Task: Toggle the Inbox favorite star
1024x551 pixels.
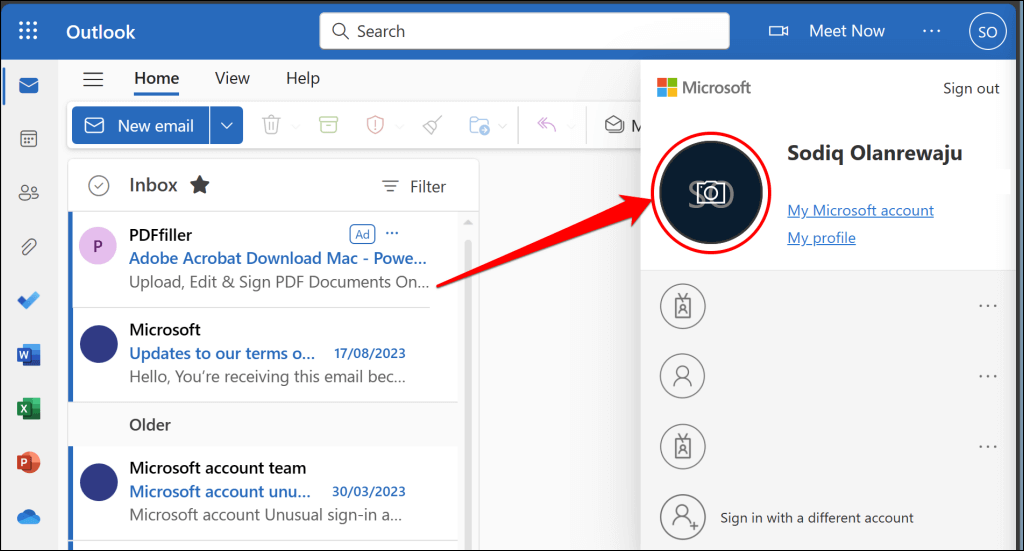Action: (x=200, y=185)
